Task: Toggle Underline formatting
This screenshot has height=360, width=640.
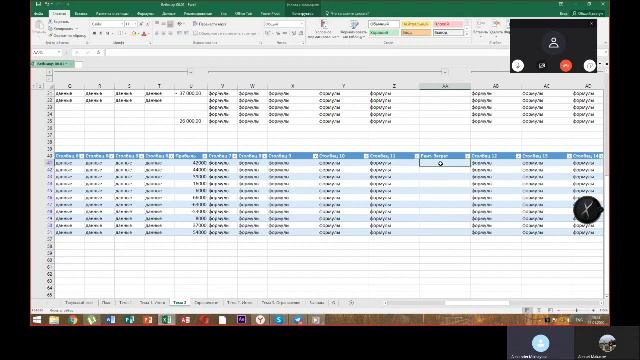Action: [107, 33]
